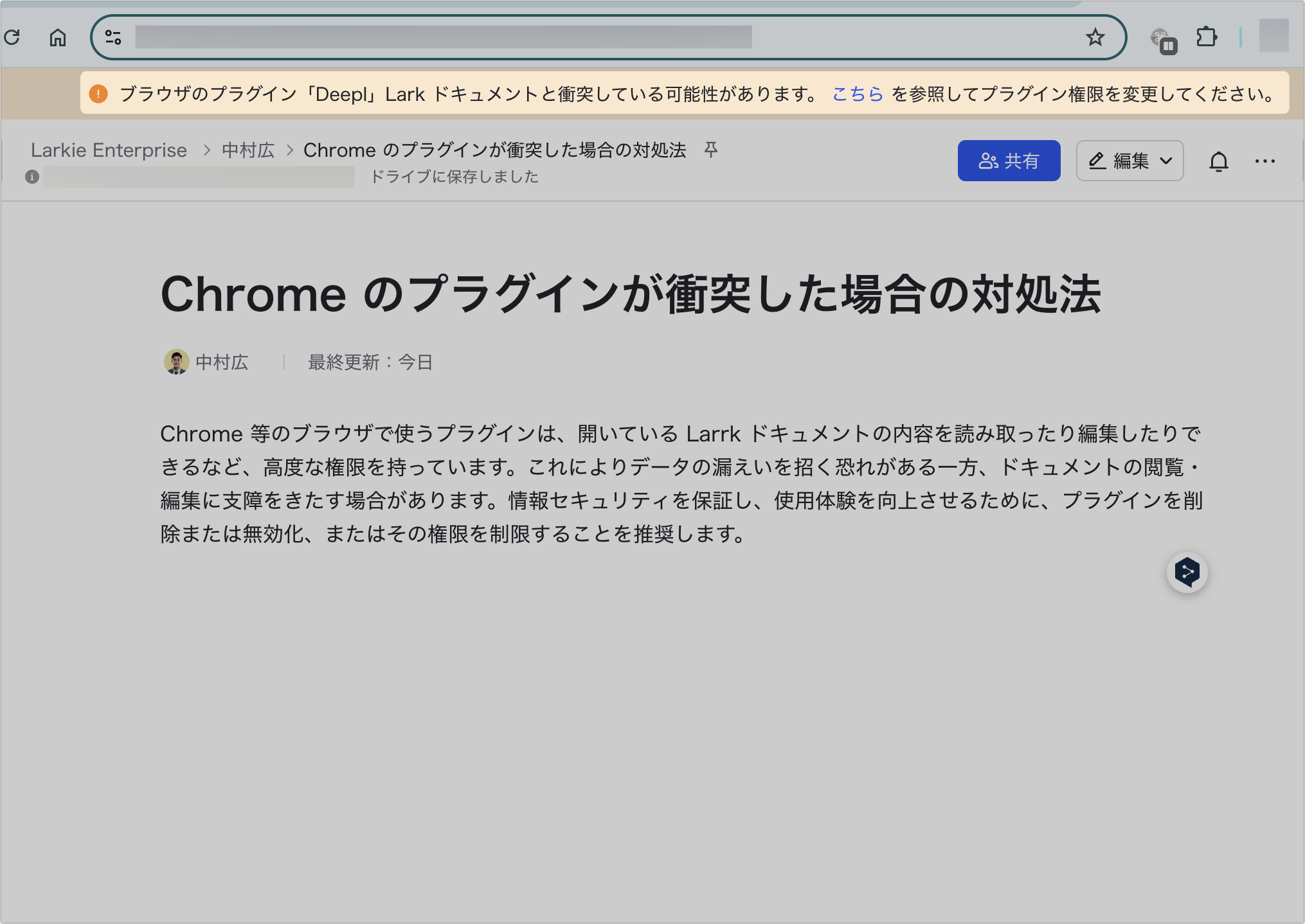This screenshot has height=924, width=1305.
Task: Click the author avatar of 中村広
Action: (x=176, y=362)
